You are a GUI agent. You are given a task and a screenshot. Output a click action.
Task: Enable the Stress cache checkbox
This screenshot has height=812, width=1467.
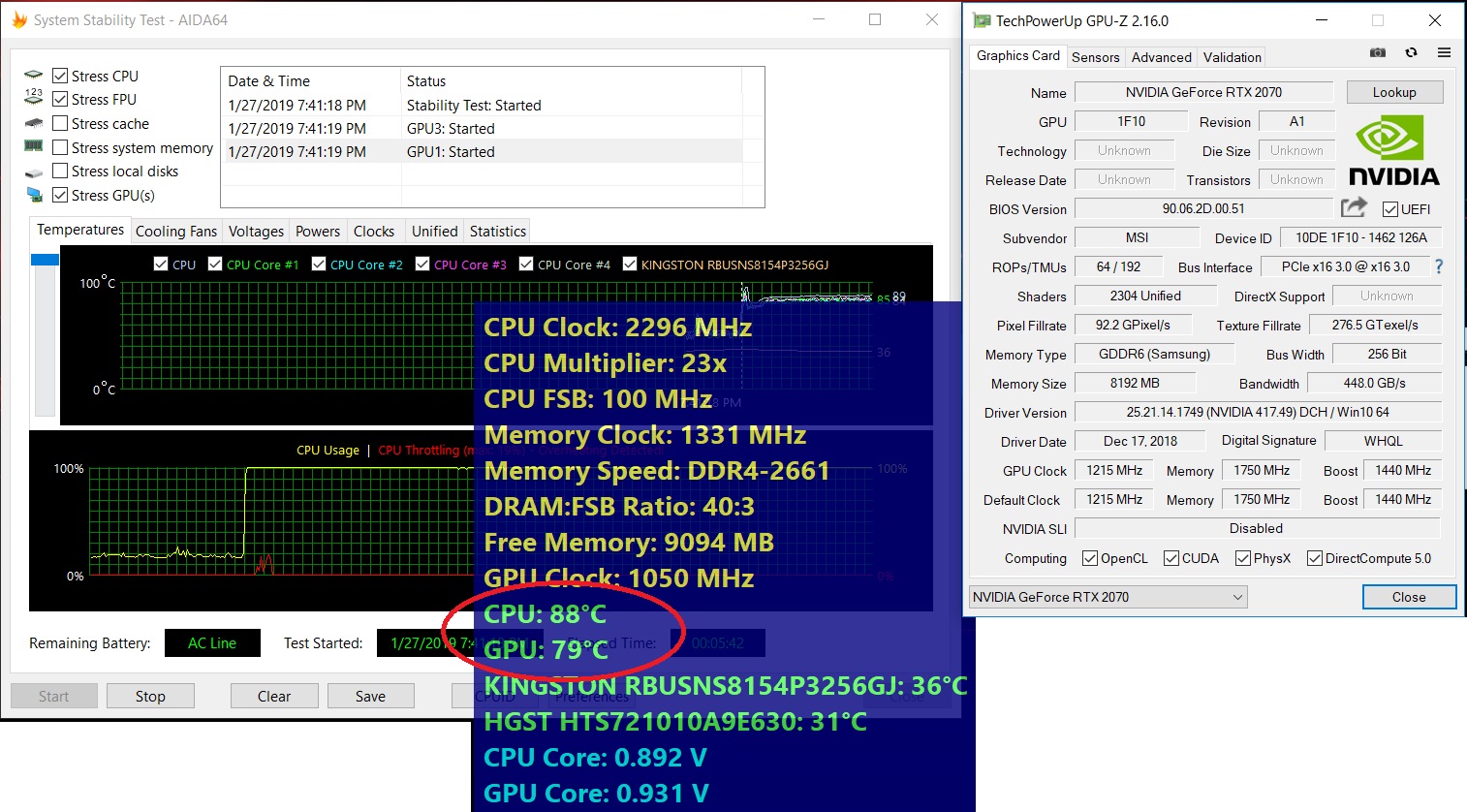click(x=60, y=123)
